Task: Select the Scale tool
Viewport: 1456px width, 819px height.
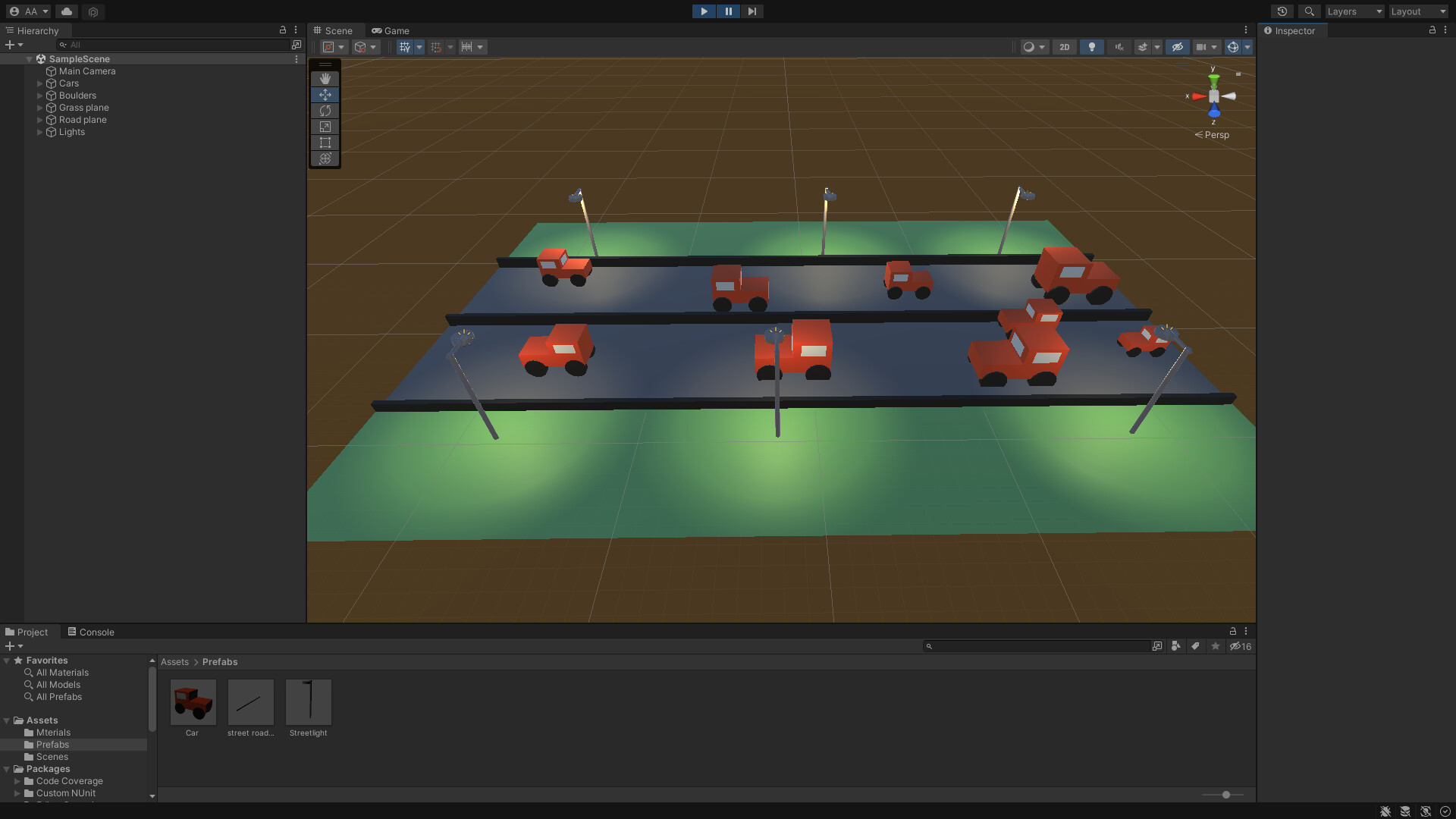Action: 325,127
